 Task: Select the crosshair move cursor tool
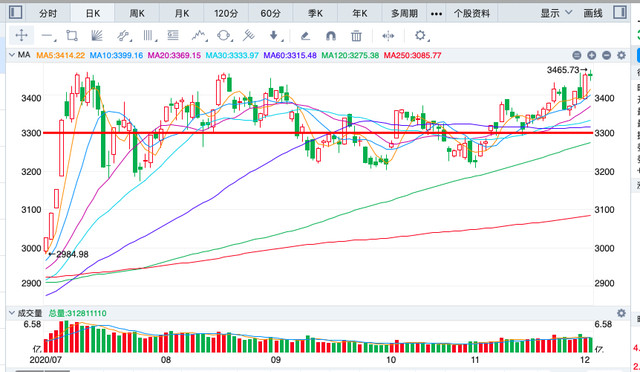click(21, 36)
